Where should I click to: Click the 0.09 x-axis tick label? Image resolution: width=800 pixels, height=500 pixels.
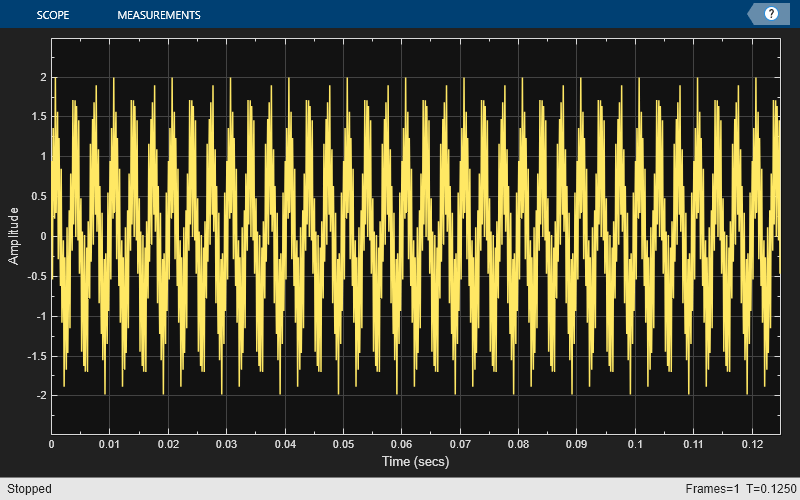tap(576, 443)
